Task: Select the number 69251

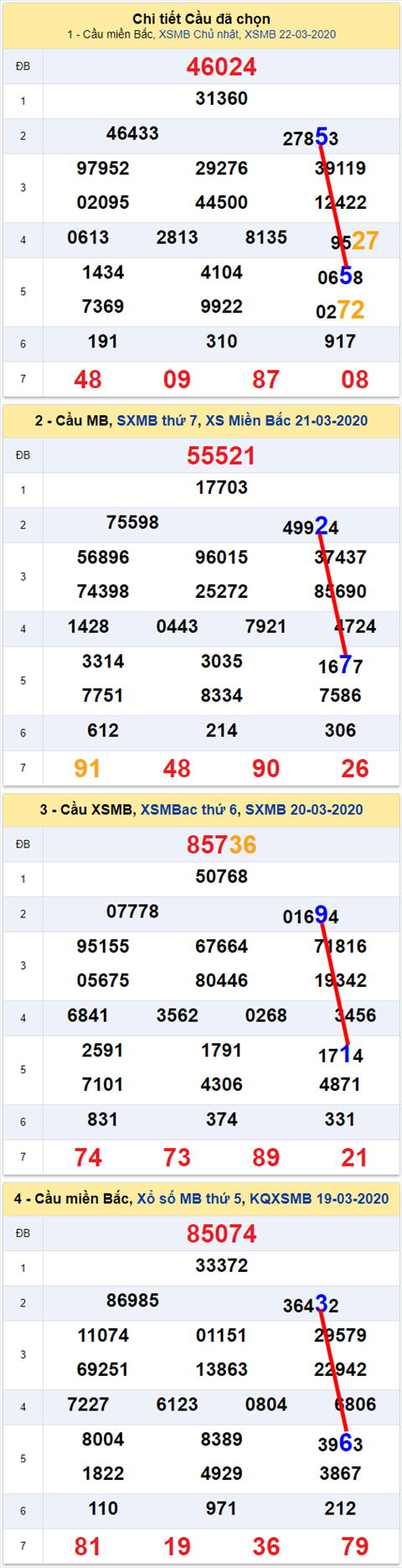Action: 103,1370
